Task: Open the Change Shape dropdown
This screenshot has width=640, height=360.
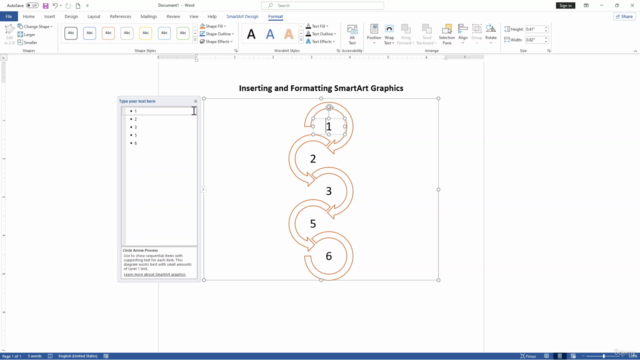Action: tap(35, 27)
